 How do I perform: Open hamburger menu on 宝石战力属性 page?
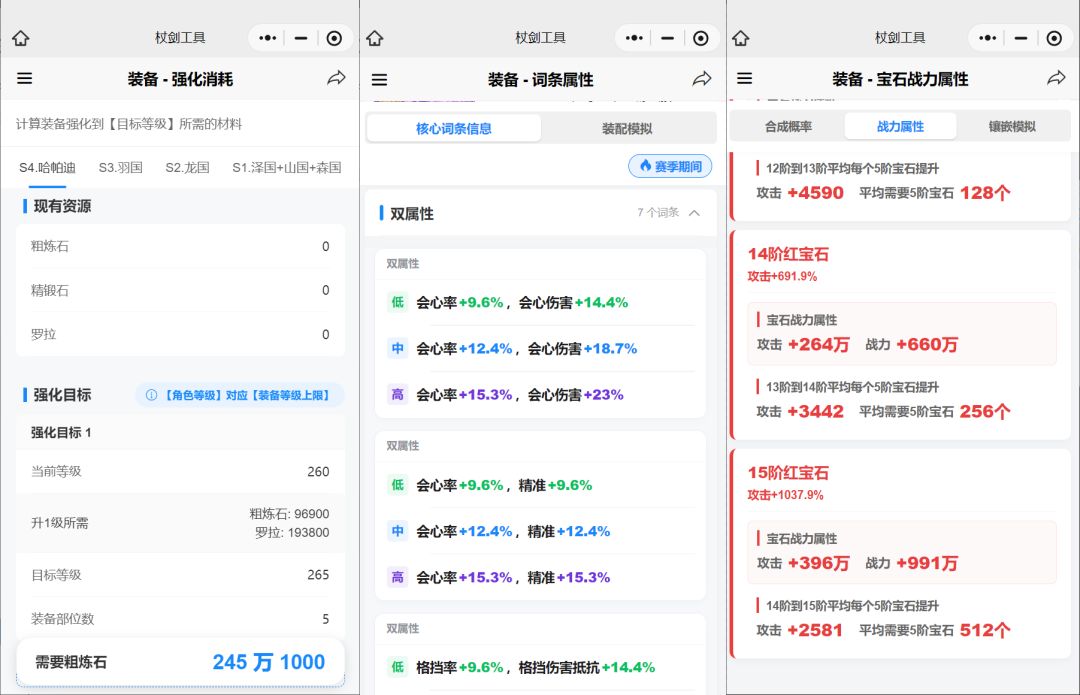pyautogui.click(x=745, y=79)
